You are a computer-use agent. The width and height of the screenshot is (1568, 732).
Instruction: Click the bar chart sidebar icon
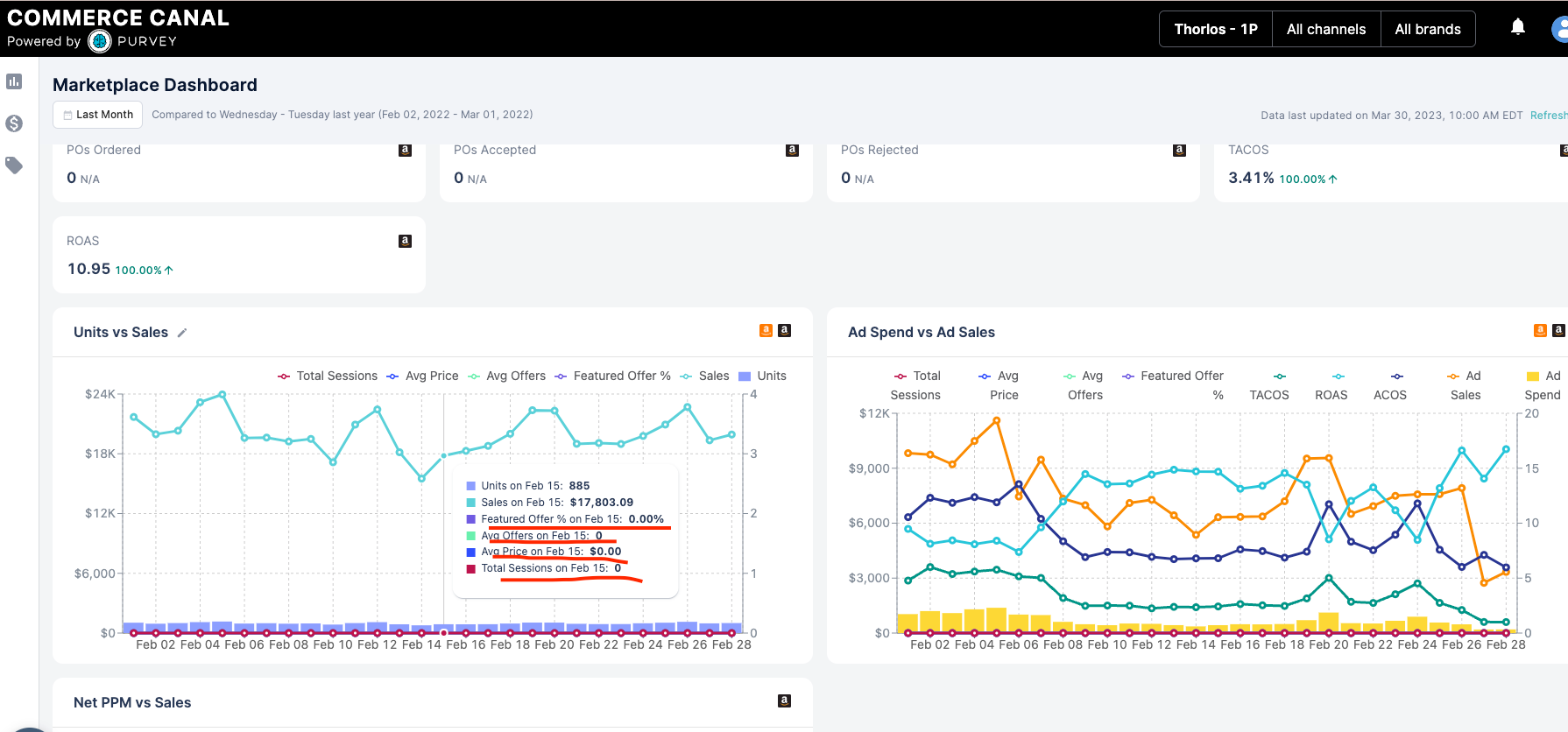[14, 81]
